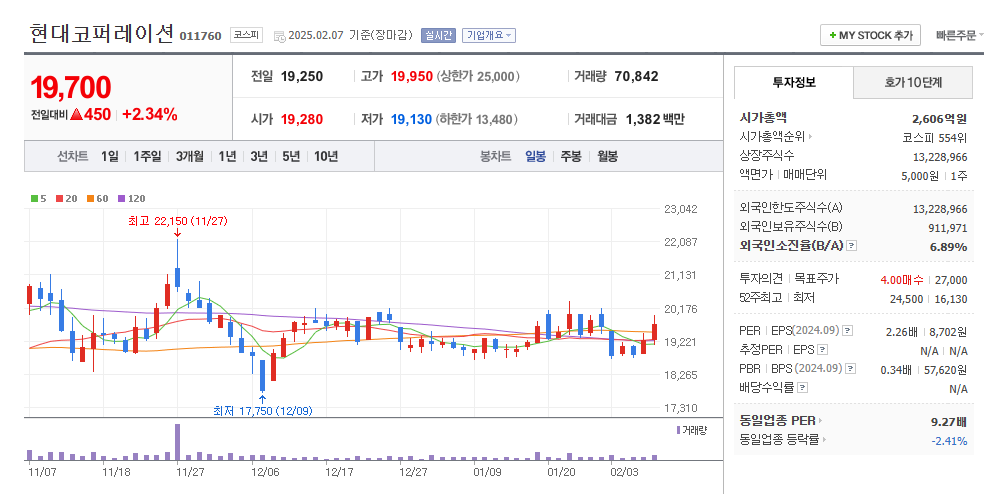The height and width of the screenshot is (494, 1007).
Task: Add stock with MY STOCK 추가 button
Action: coord(870,35)
